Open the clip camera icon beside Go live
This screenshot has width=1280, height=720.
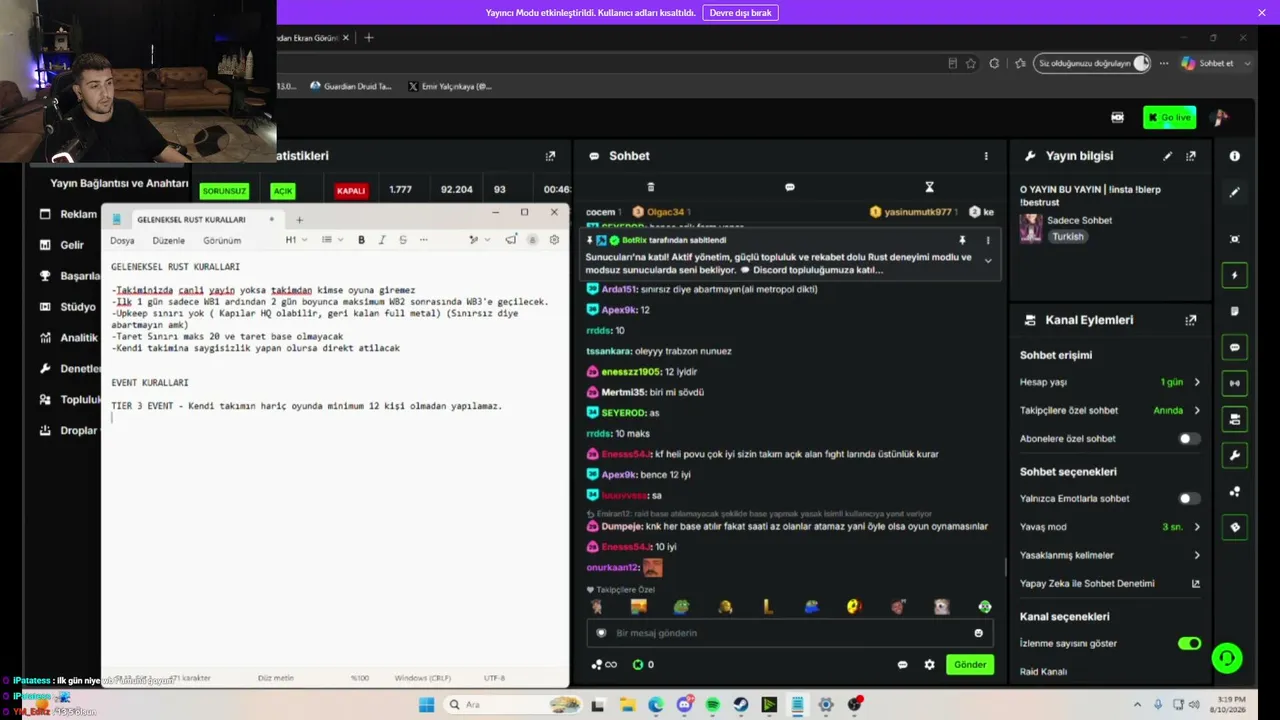1117,117
